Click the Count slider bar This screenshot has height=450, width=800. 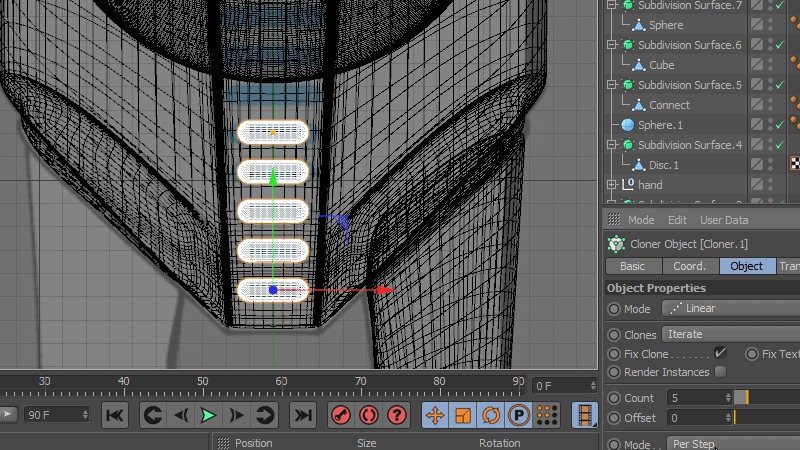[x=766, y=397]
